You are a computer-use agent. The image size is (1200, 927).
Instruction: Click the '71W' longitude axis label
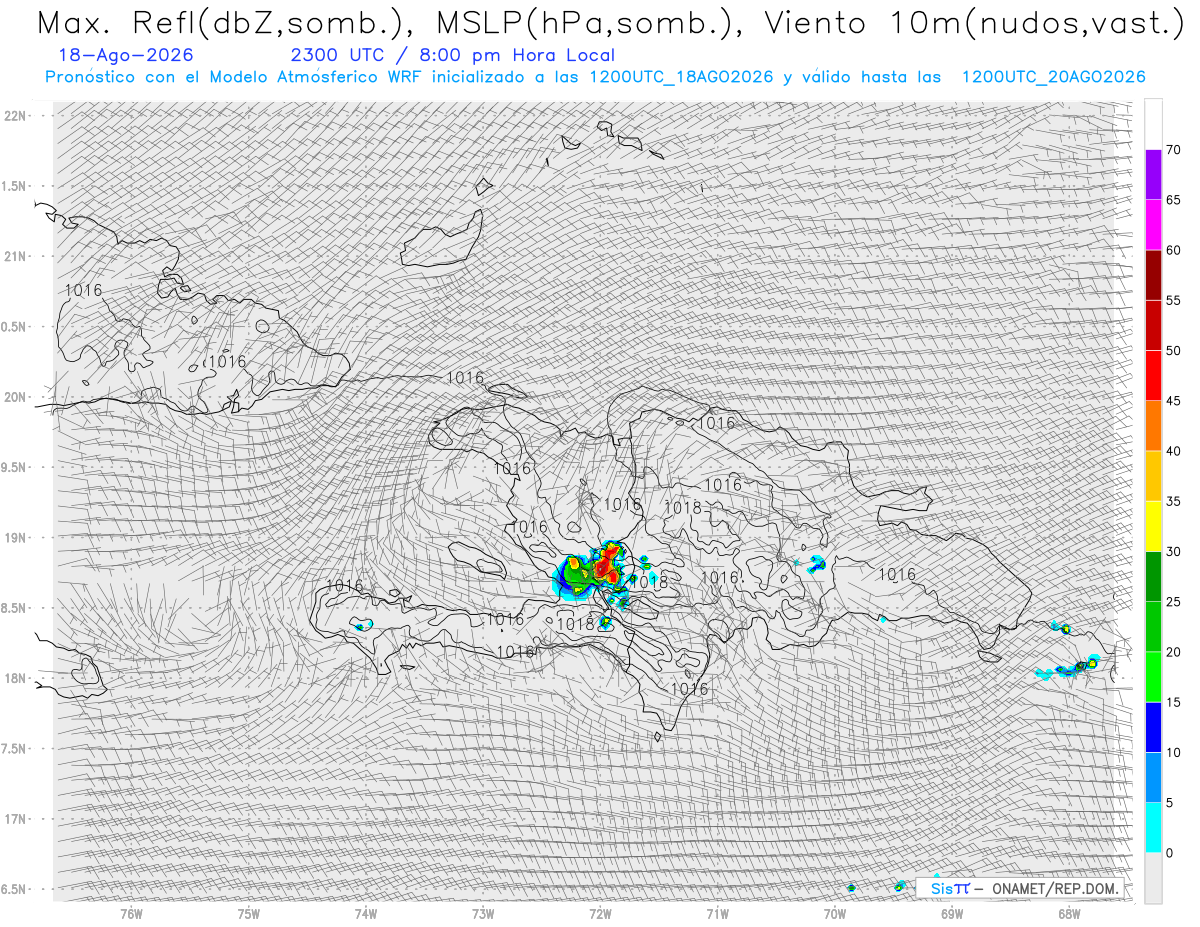coord(717,913)
